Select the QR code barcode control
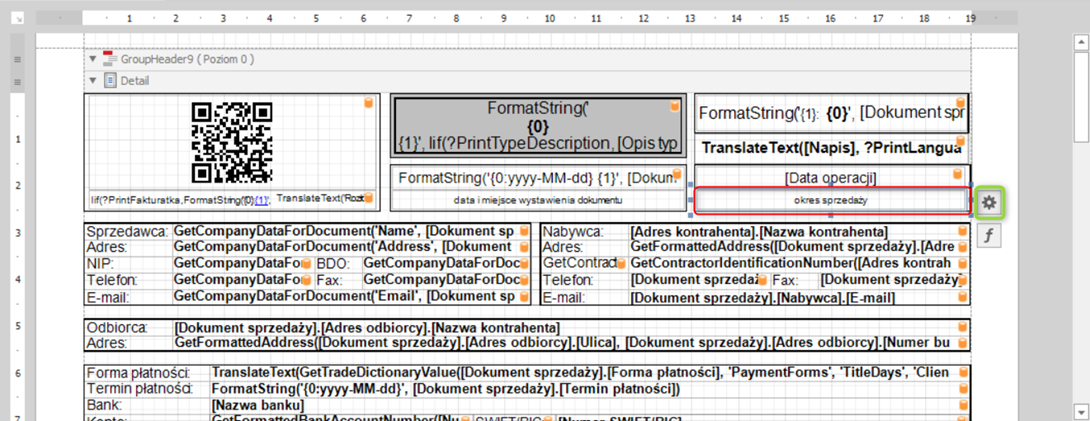The image size is (1090, 421). point(232,142)
